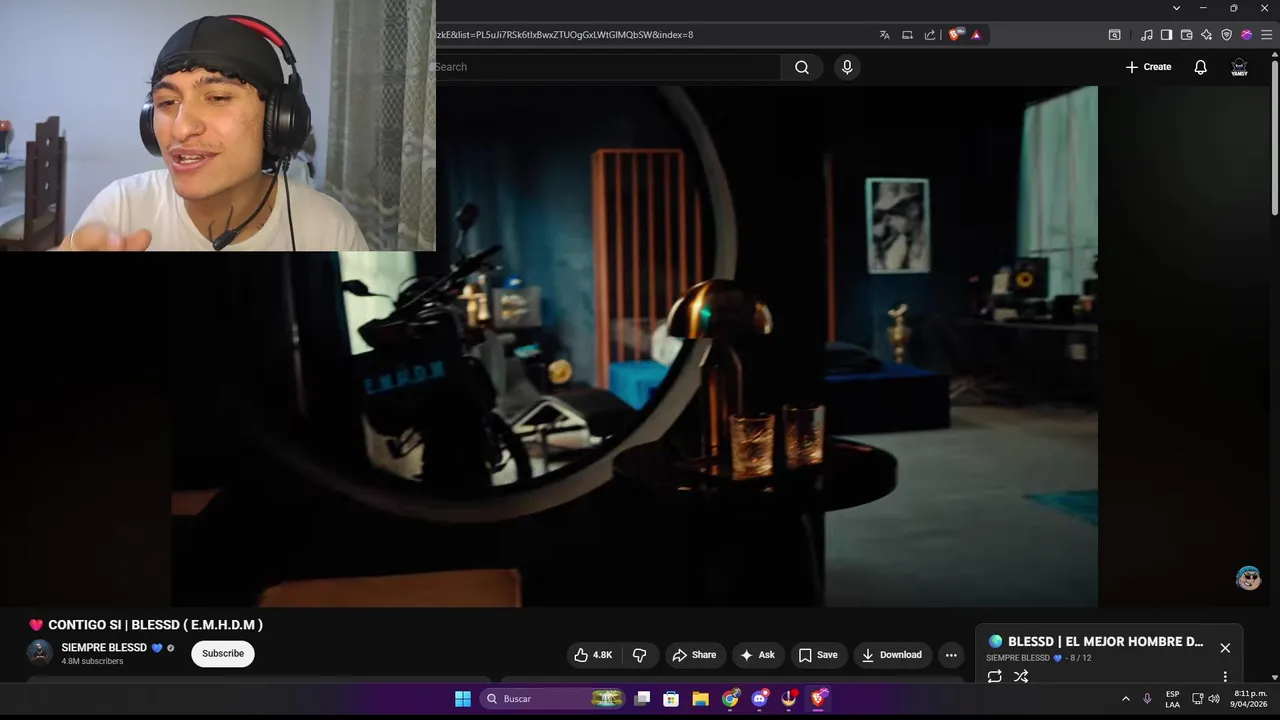Open the YAMSY account avatar menu
1280x720 pixels.
pos(1239,67)
